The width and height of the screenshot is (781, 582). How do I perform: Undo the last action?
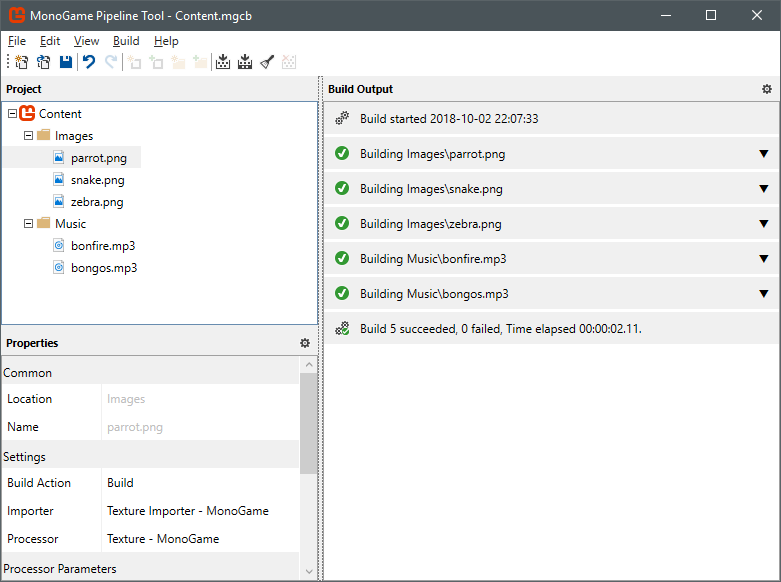89,62
